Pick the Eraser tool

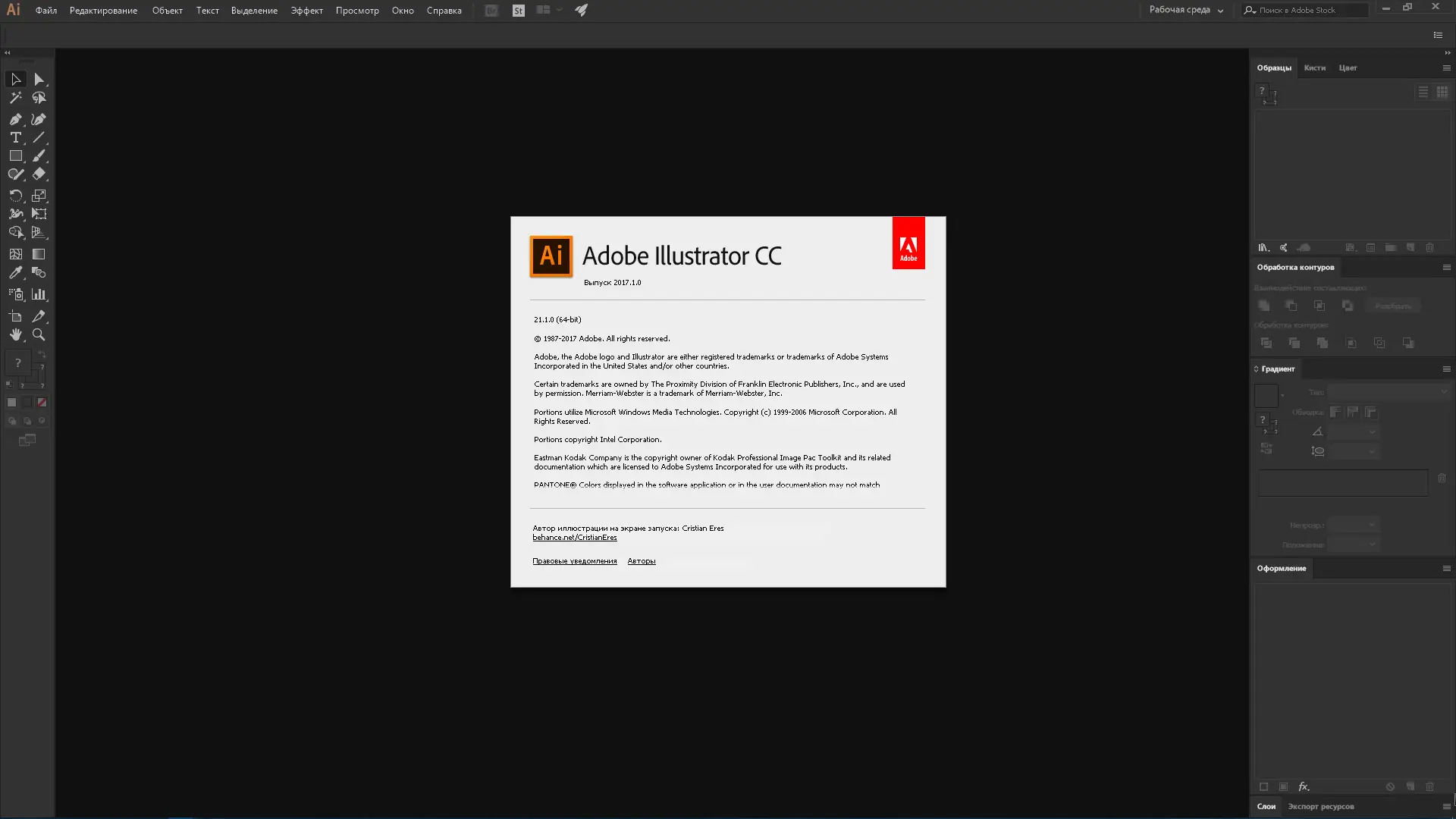coord(39,174)
